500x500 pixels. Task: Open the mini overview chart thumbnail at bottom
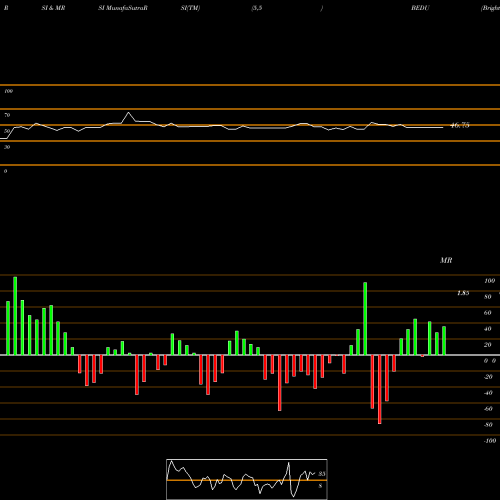247,479
